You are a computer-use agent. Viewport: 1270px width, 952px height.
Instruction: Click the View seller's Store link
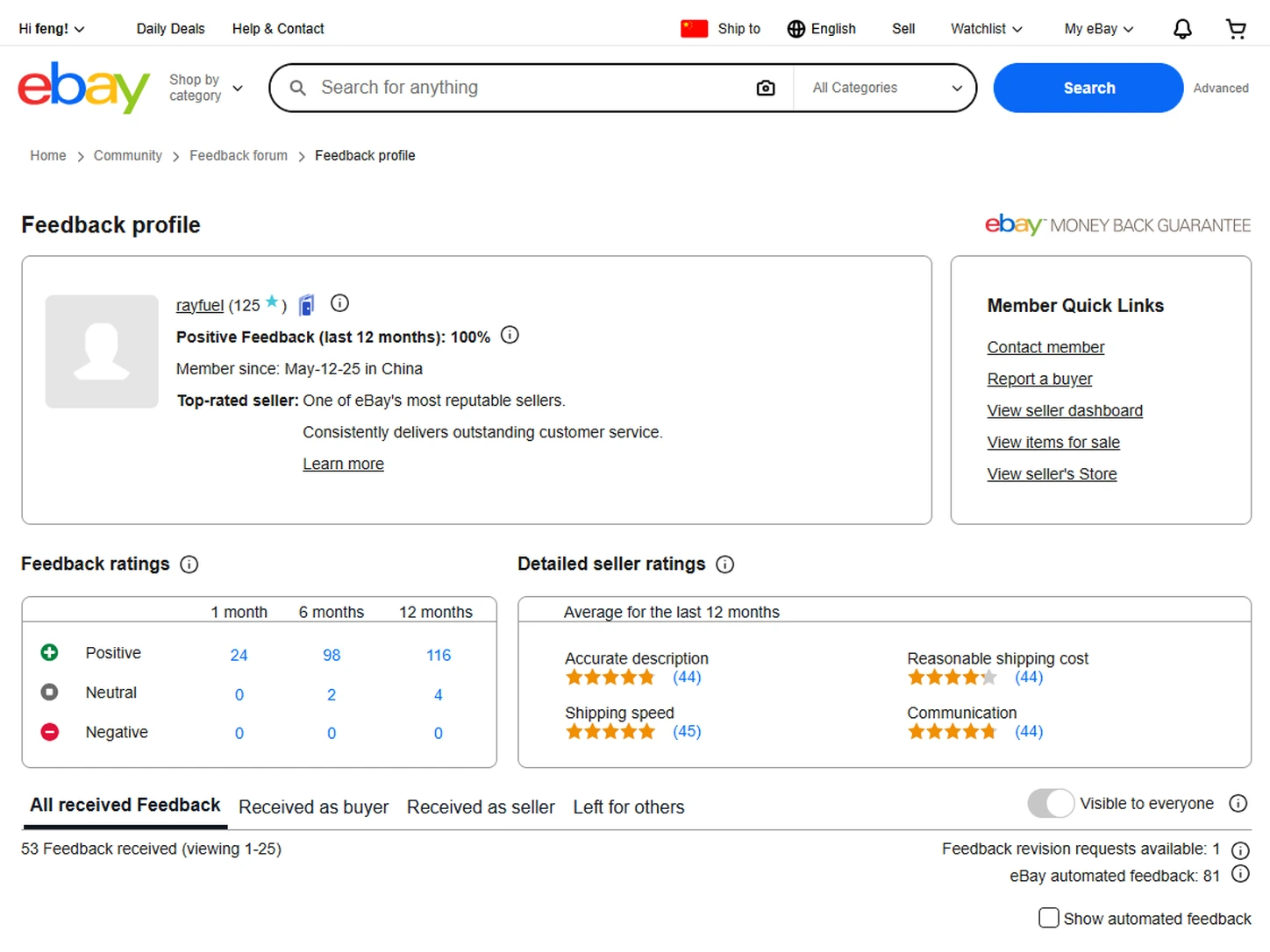point(1052,473)
